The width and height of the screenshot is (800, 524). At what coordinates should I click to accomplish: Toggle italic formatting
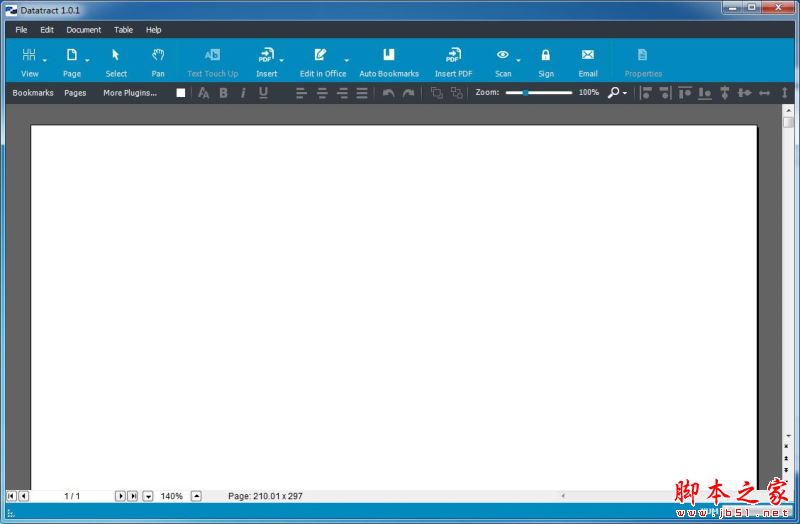(243, 93)
